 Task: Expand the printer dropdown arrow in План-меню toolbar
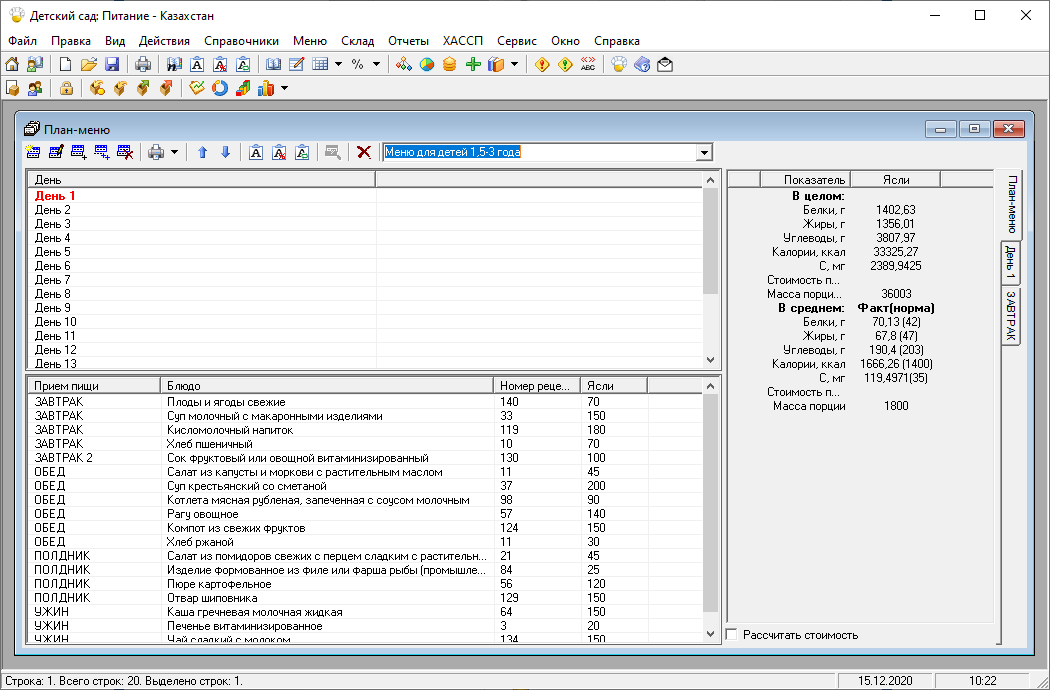point(174,153)
